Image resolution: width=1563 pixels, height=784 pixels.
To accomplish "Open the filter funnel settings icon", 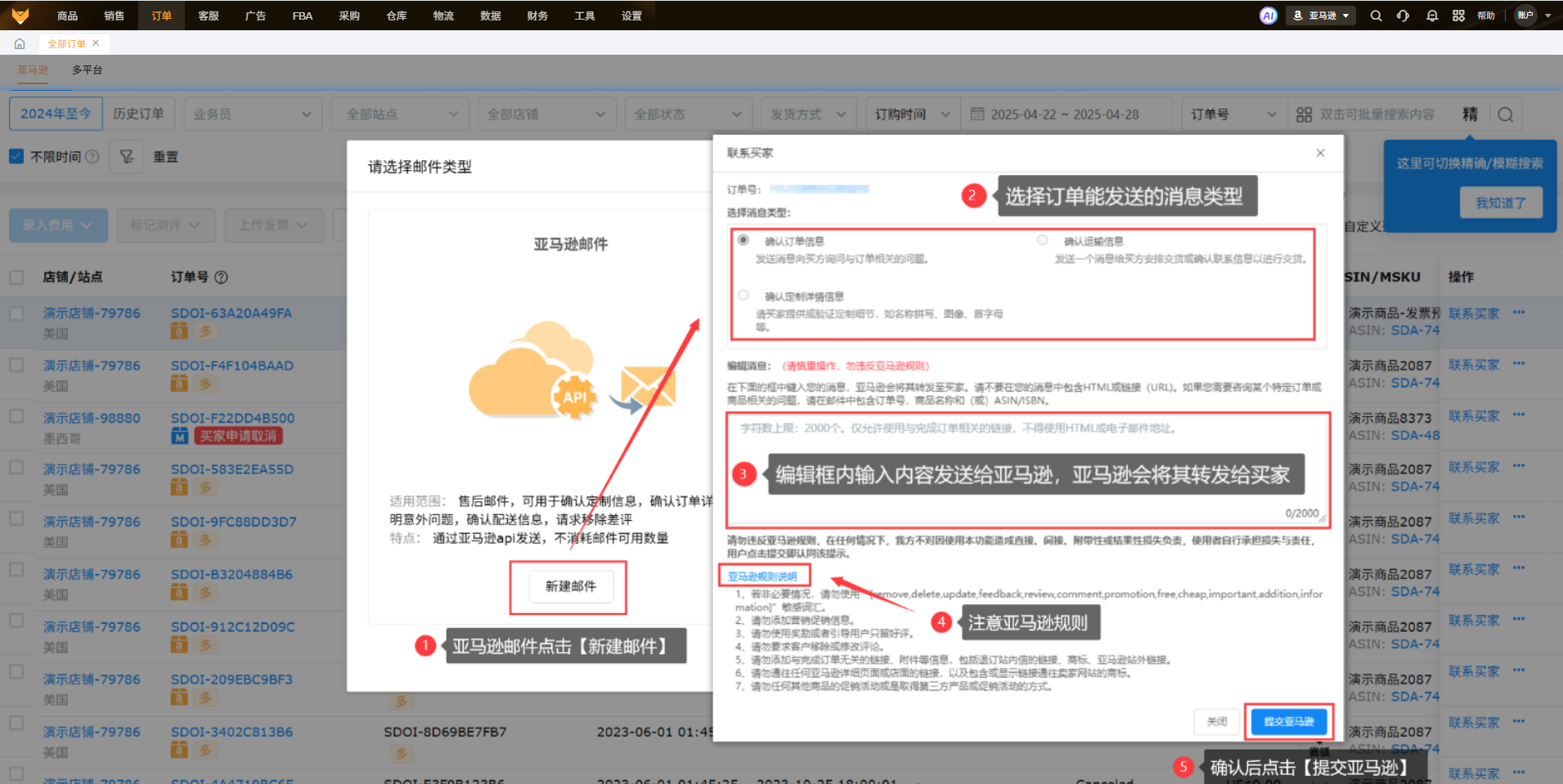I will (127, 156).
